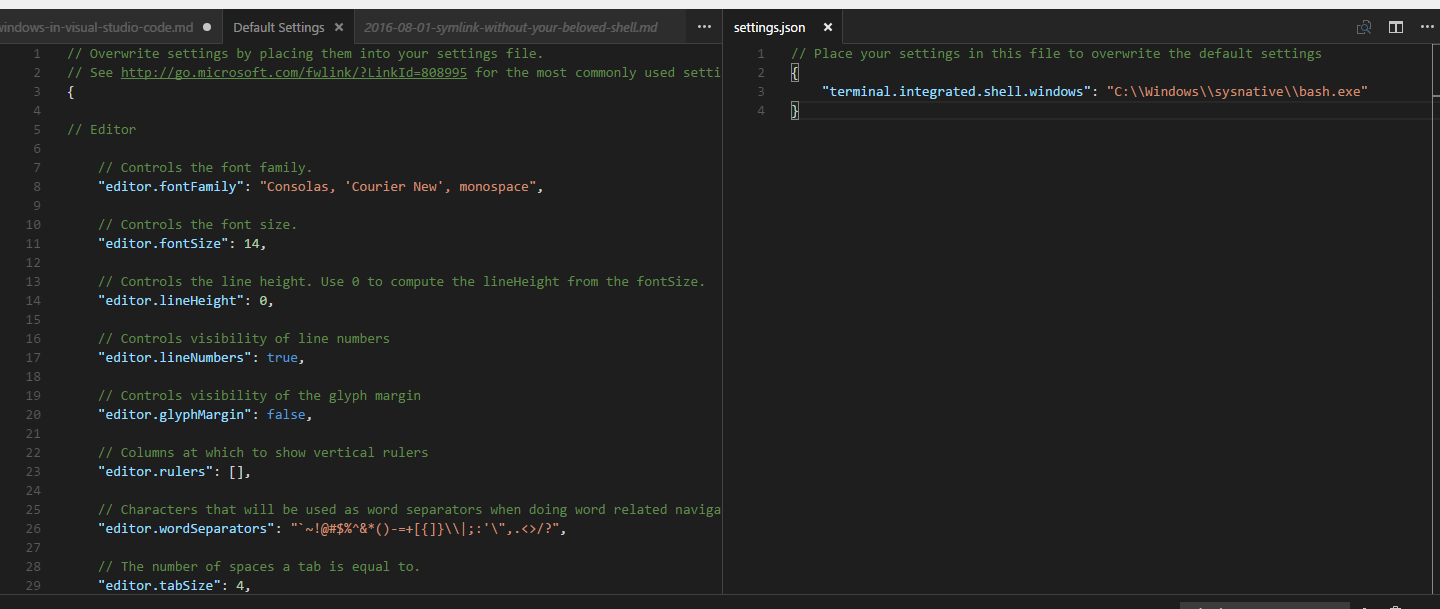The image size is (1440, 609).
Task: Close the Default Settings tab
Action: pos(337,27)
